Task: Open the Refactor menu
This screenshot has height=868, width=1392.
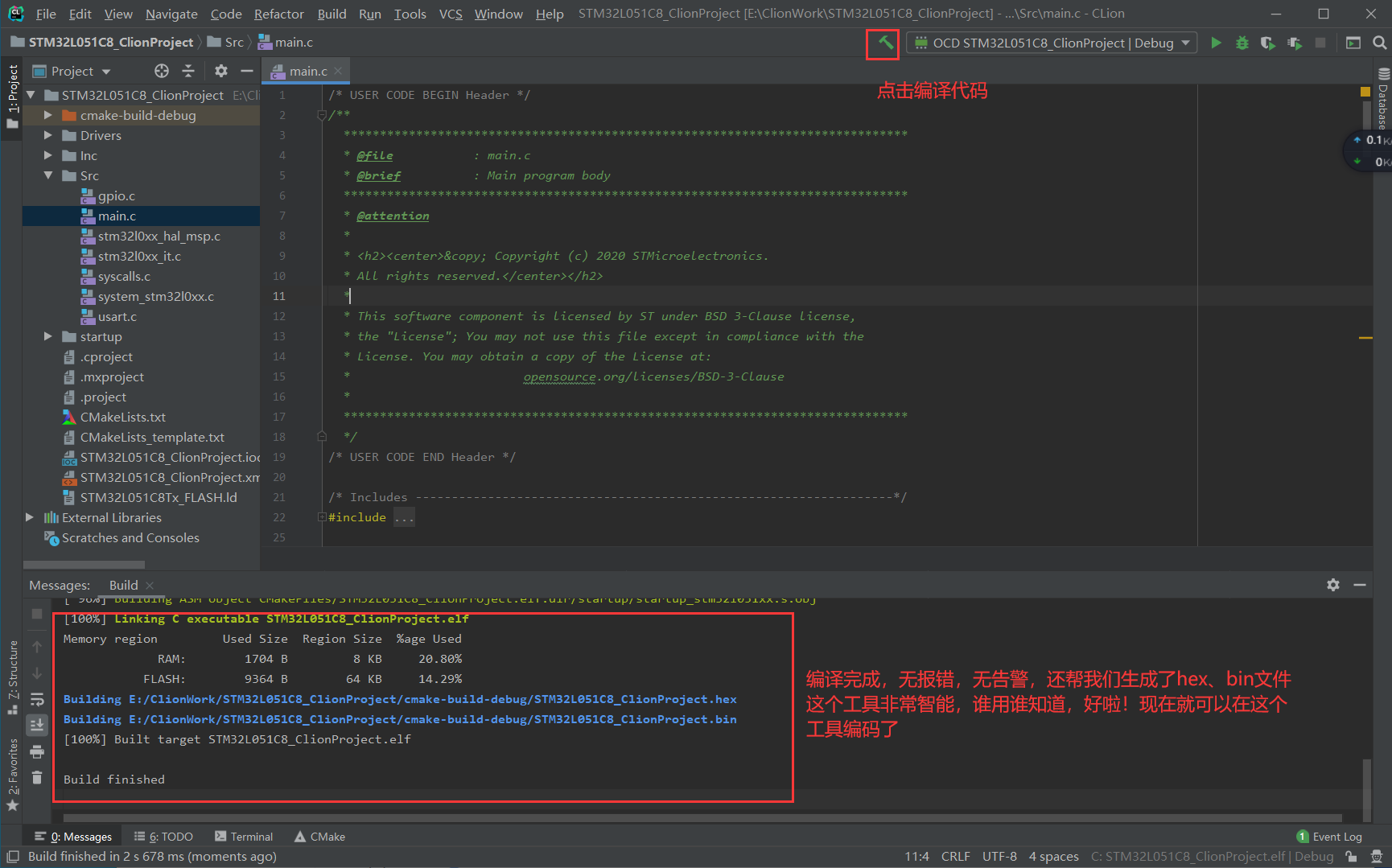Action: point(278,14)
